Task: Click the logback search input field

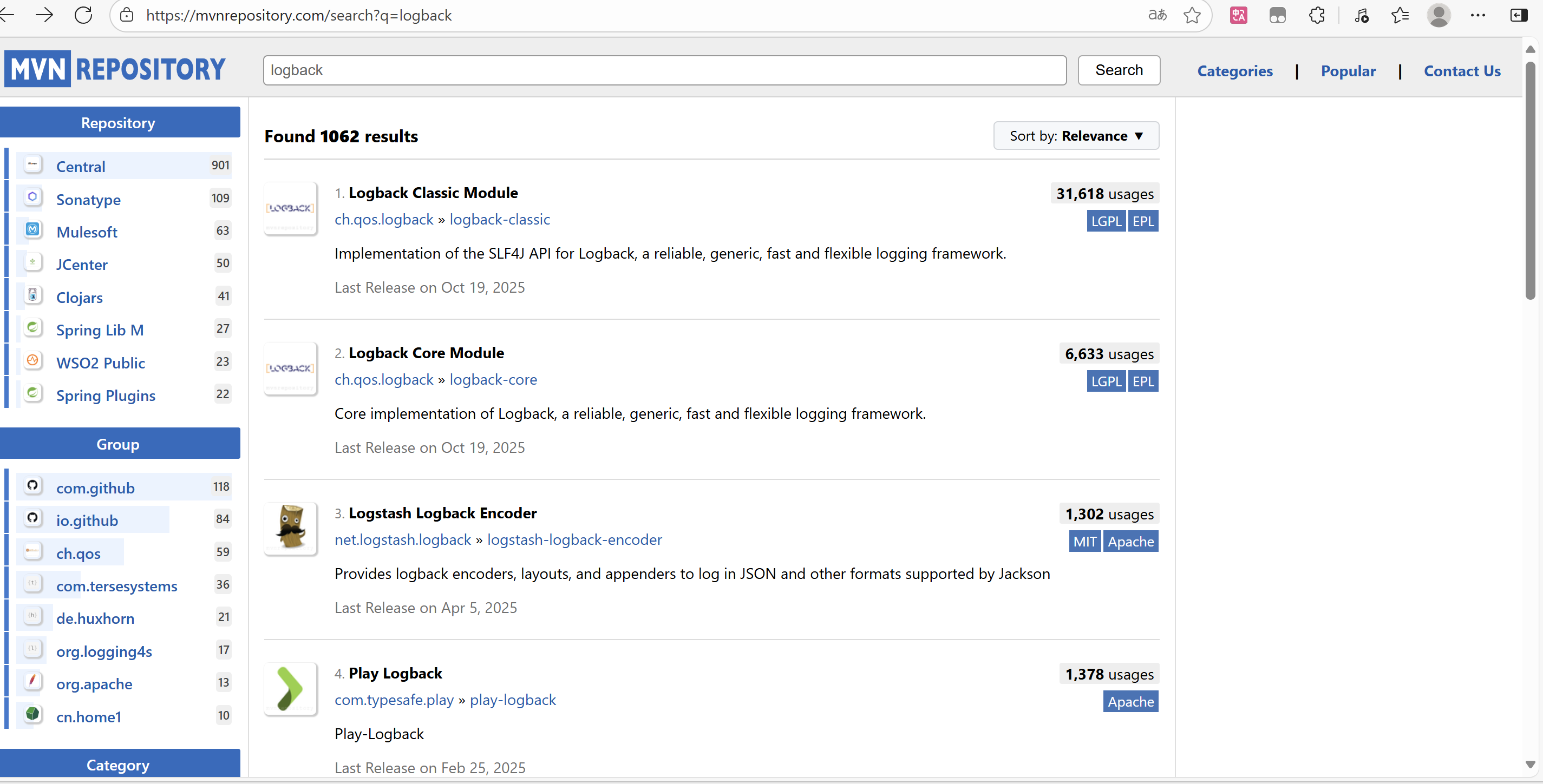Action: coord(664,70)
